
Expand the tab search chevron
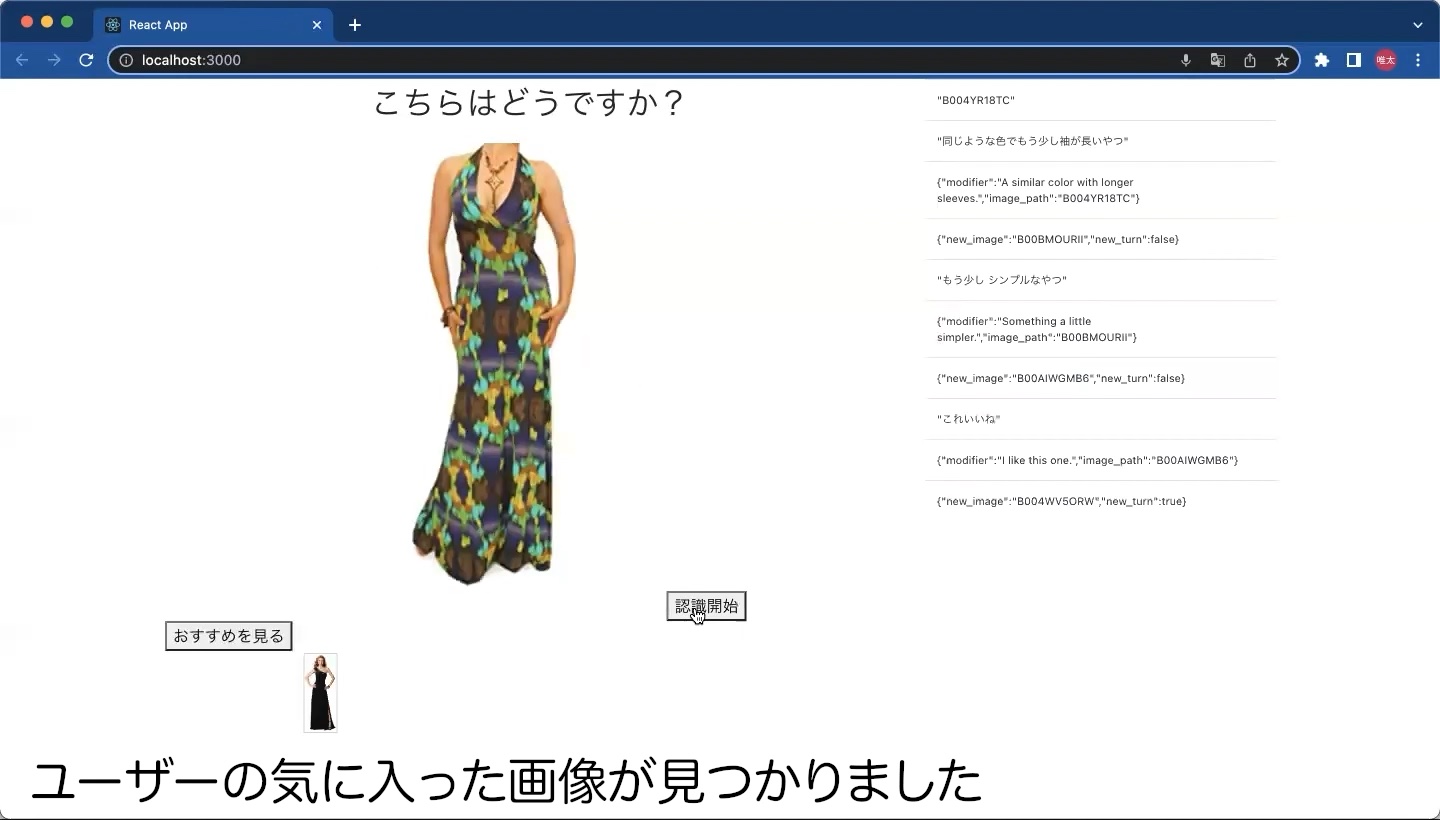click(x=1418, y=25)
